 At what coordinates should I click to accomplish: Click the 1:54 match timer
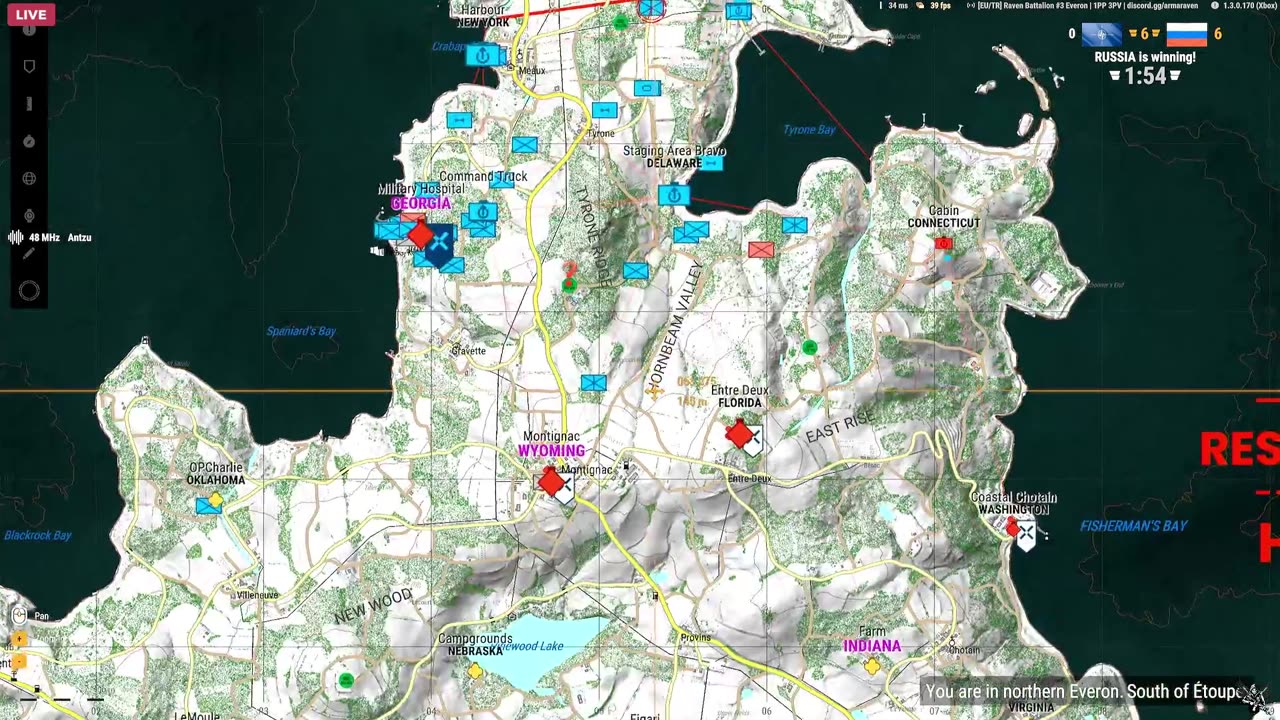tap(1145, 76)
